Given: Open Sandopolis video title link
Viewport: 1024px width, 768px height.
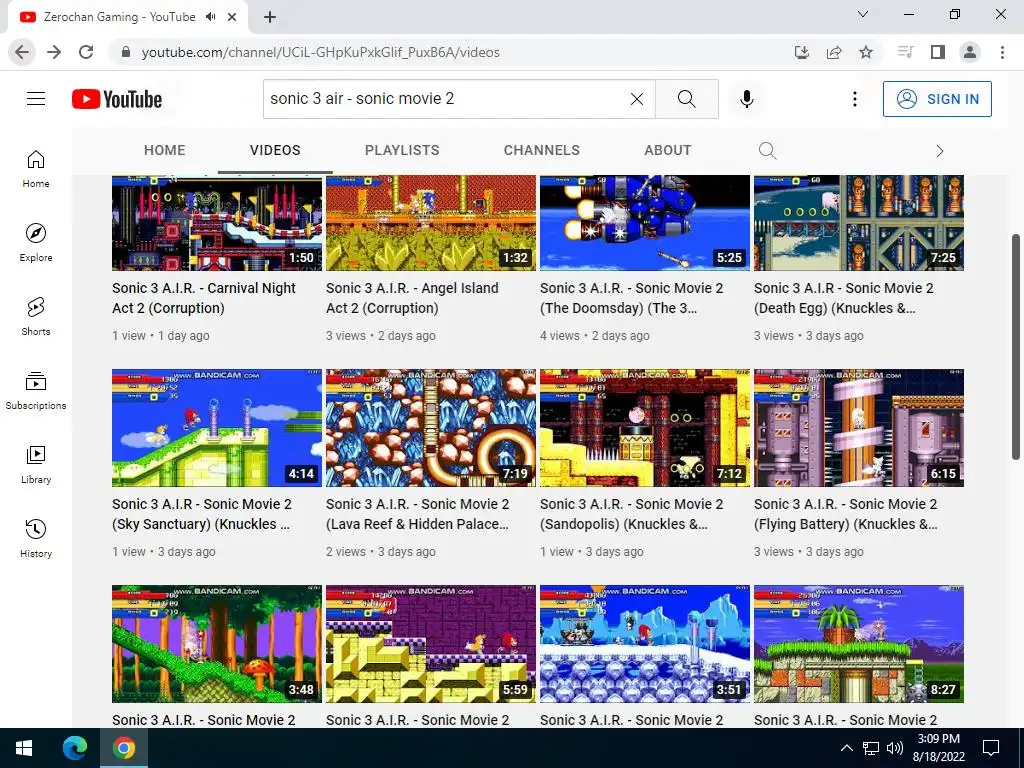Looking at the screenshot, I should pos(632,514).
